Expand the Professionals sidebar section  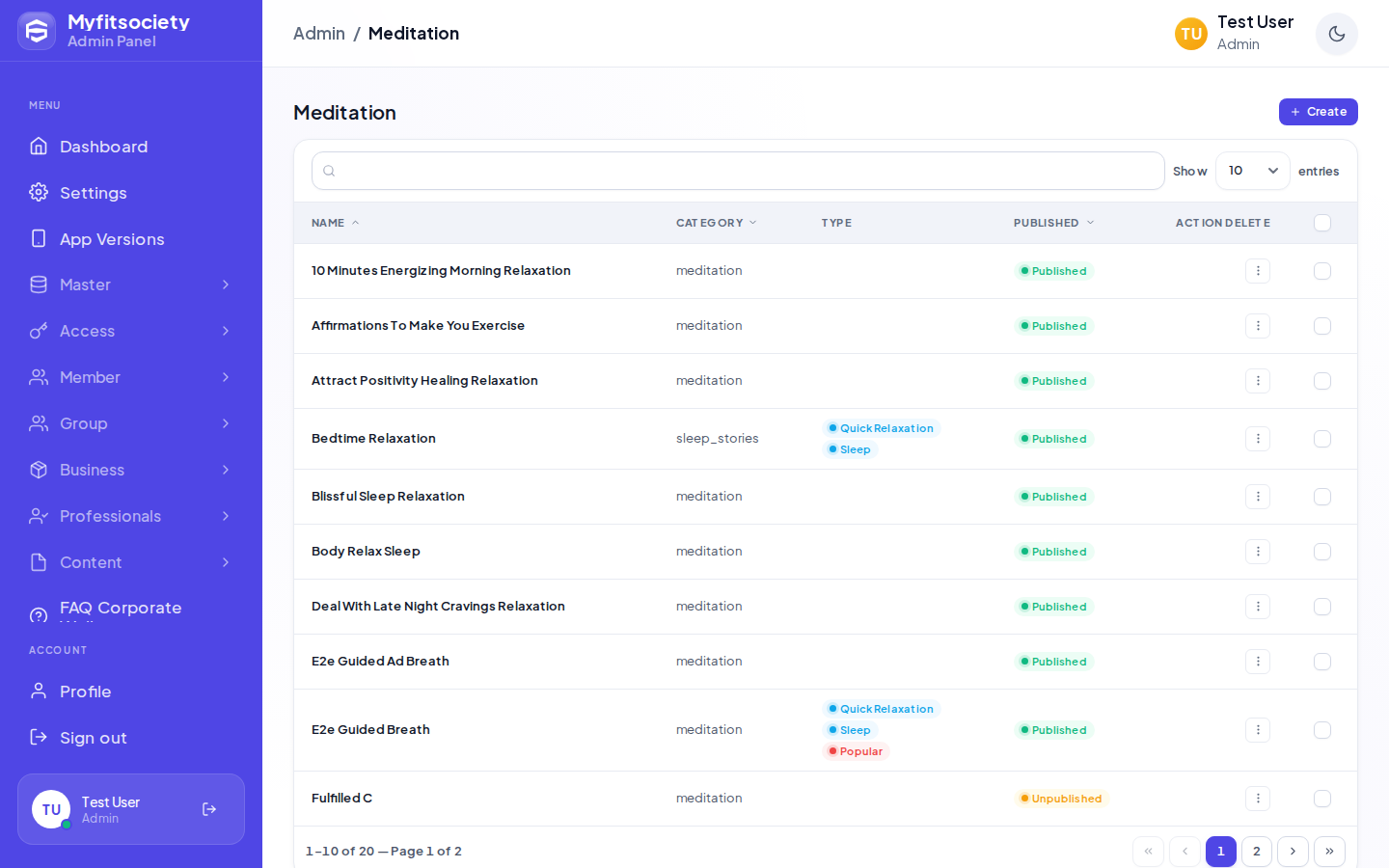(131, 516)
